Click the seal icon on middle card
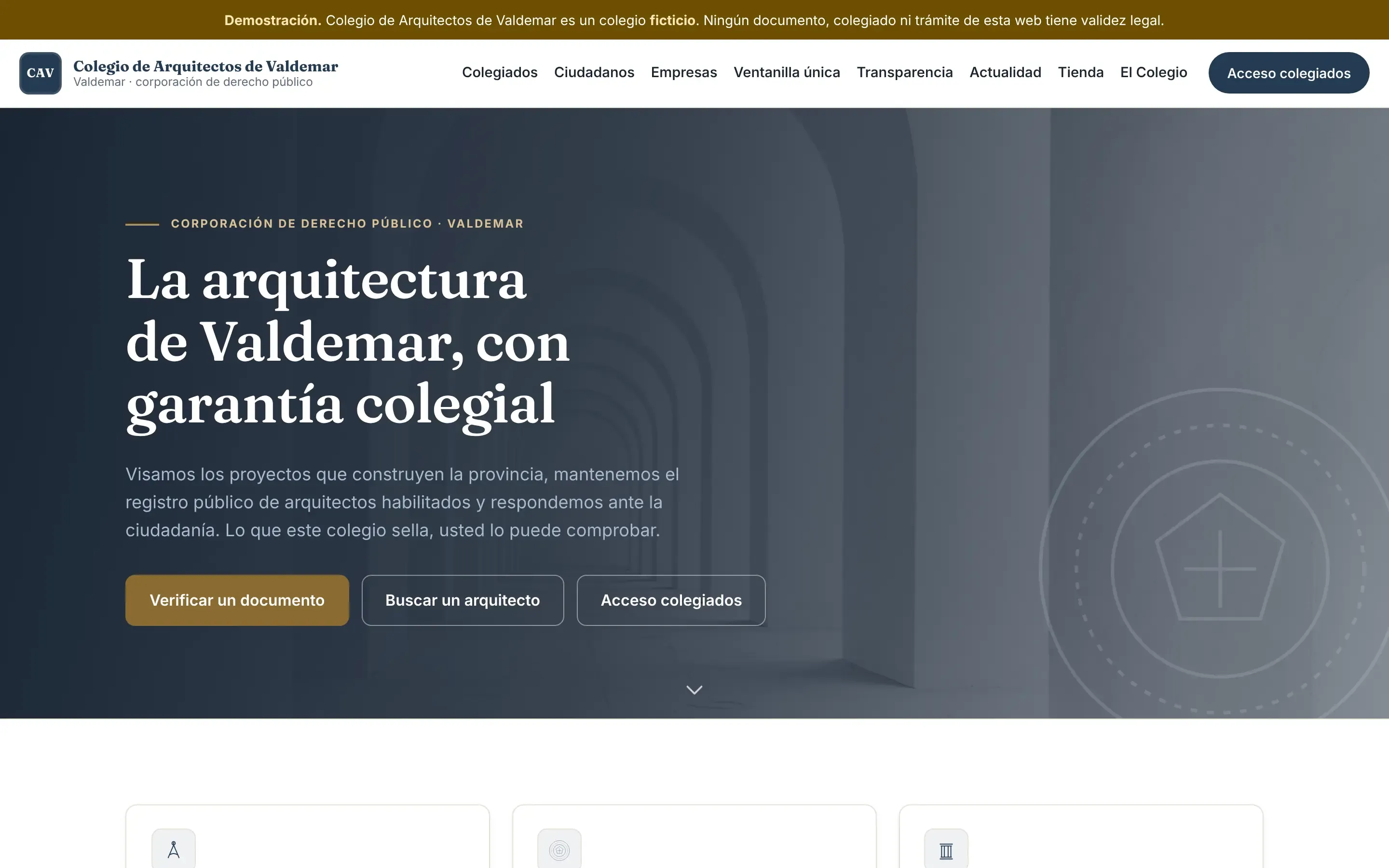This screenshot has width=1389, height=868. [559, 850]
